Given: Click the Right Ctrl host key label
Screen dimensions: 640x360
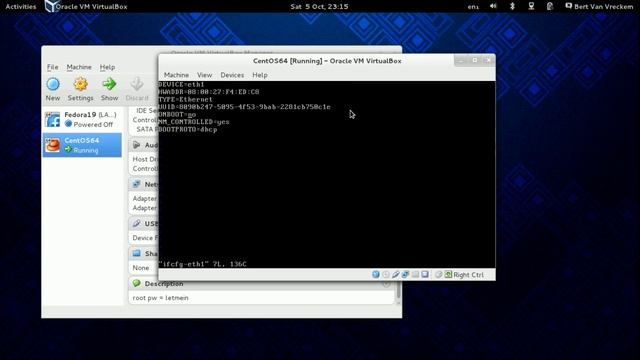Looking at the screenshot, I should point(469,275).
